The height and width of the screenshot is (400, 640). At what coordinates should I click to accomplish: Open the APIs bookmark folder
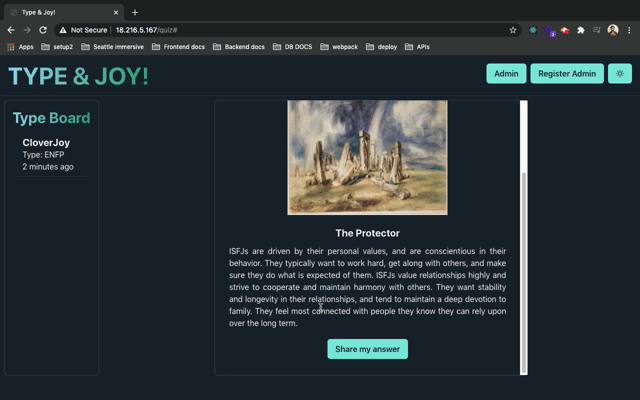(x=417, y=47)
